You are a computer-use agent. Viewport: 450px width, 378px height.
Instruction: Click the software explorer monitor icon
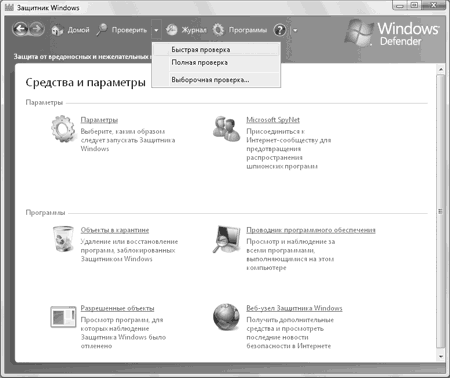click(x=227, y=239)
